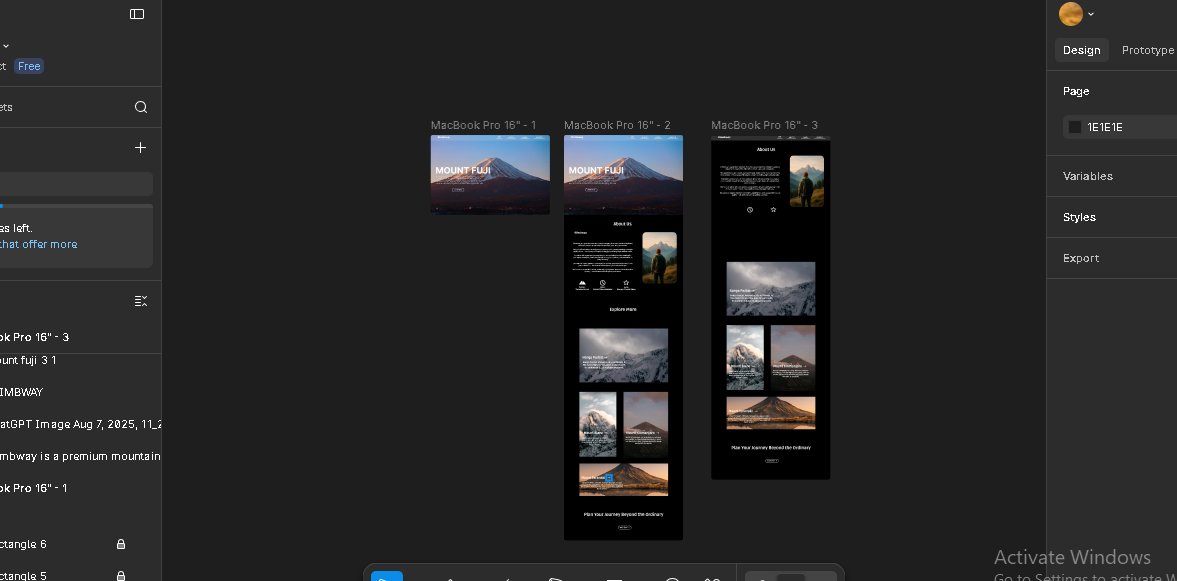Switch to the Design tab

coord(1082,50)
